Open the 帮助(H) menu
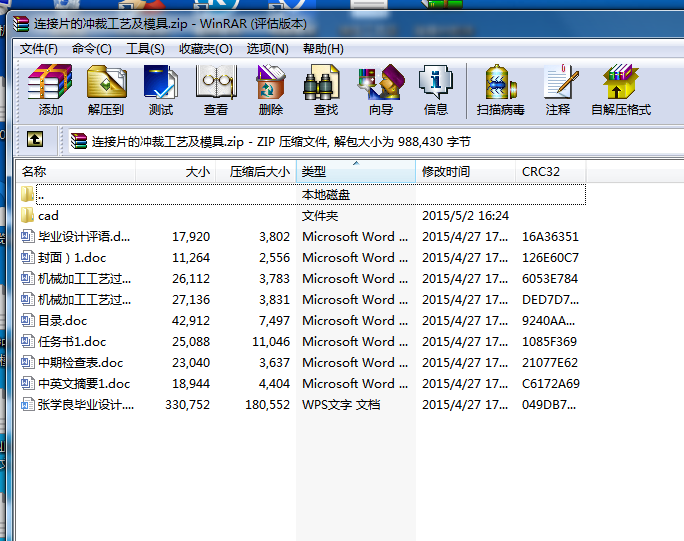 [x=323, y=48]
